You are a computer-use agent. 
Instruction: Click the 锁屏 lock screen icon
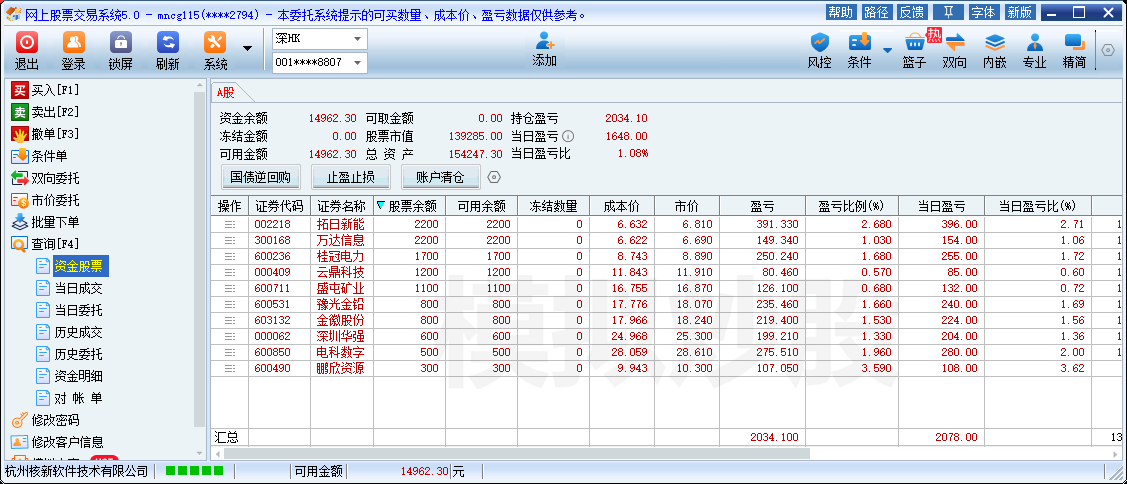coord(120,50)
